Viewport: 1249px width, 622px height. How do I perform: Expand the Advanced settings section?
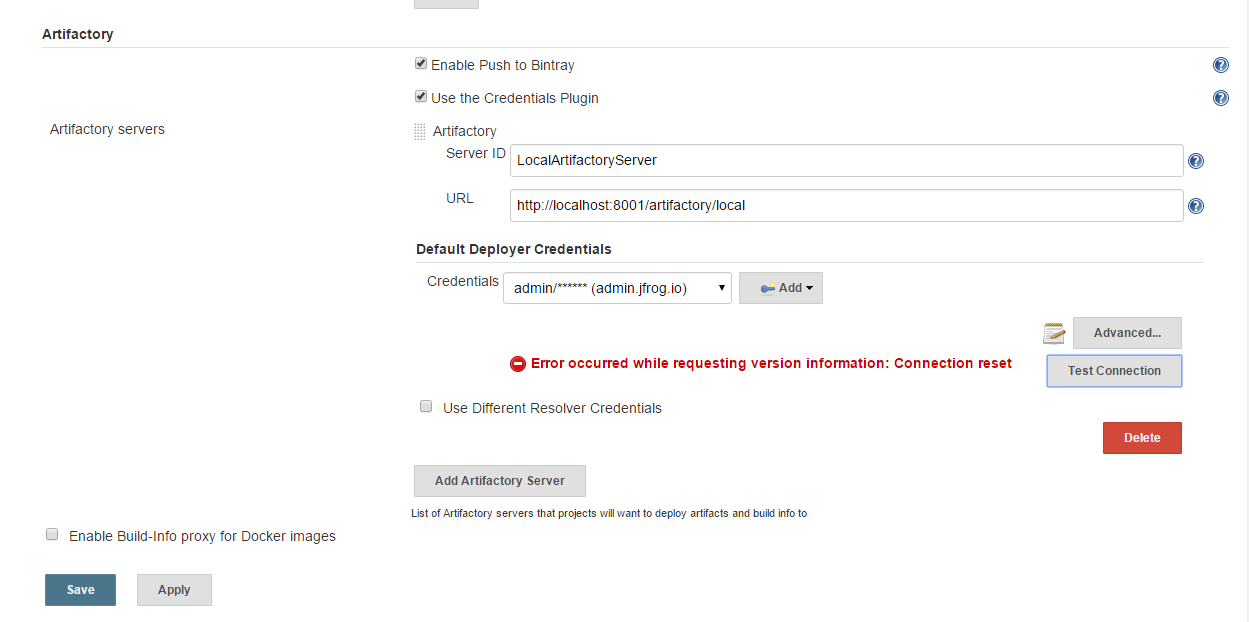(1127, 333)
